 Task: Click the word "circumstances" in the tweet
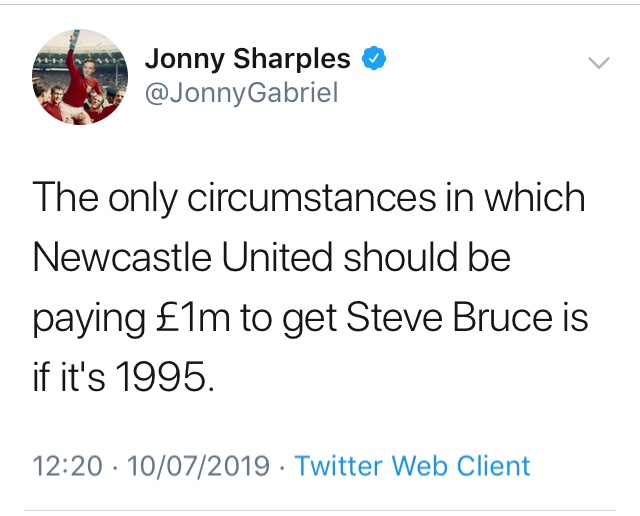312,199
